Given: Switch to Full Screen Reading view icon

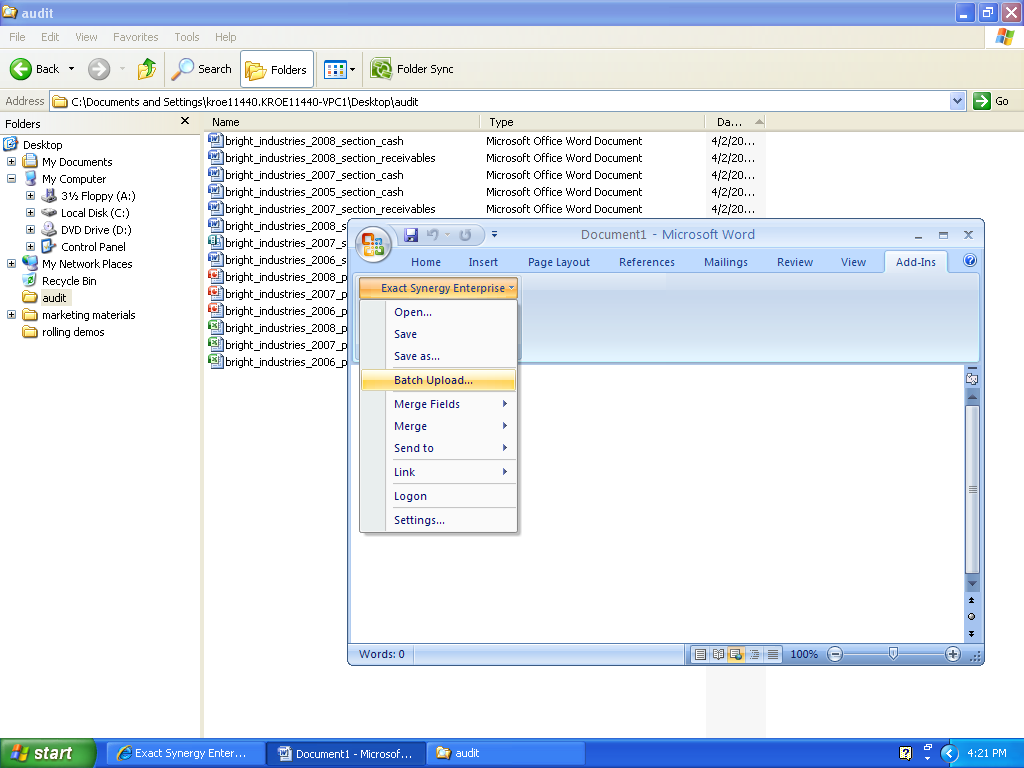Looking at the screenshot, I should coord(718,654).
